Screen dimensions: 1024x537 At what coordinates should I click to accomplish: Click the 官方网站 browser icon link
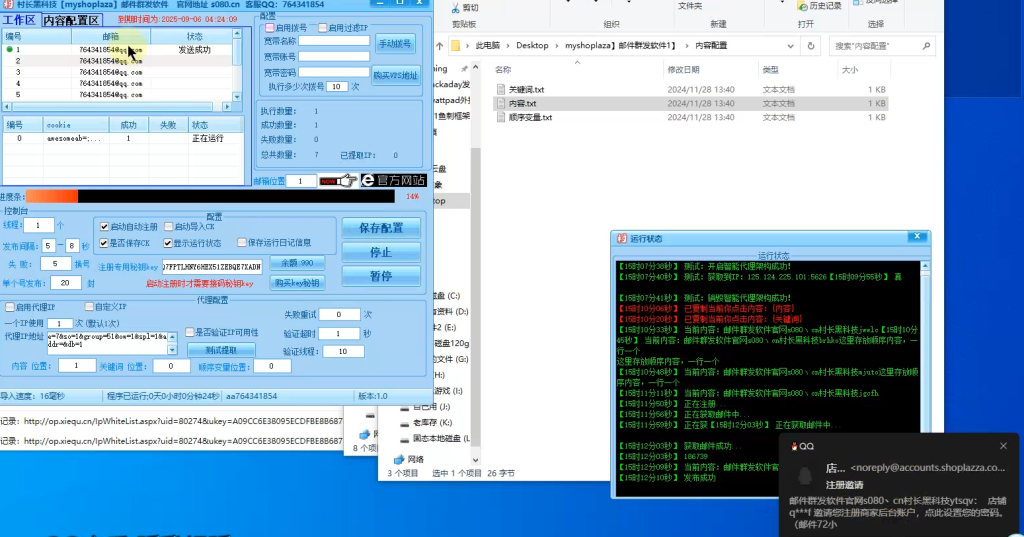coord(393,180)
